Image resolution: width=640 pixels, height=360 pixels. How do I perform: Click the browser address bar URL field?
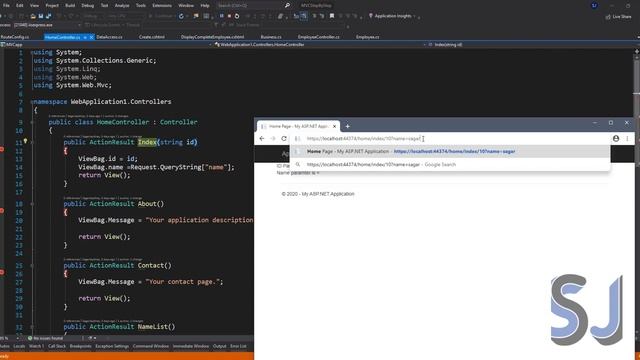450,138
